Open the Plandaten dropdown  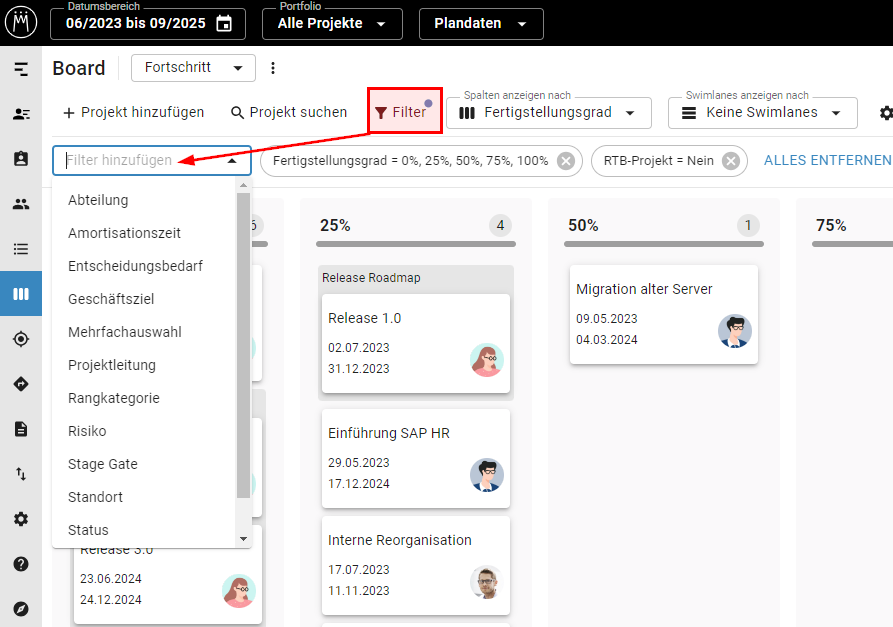481,24
